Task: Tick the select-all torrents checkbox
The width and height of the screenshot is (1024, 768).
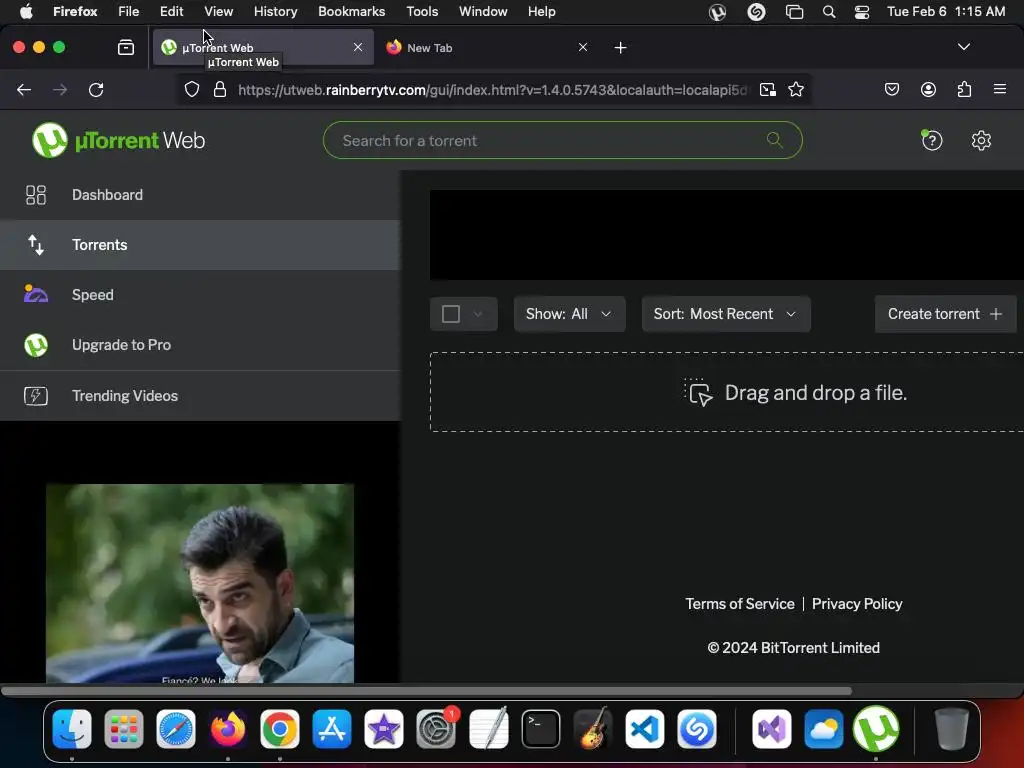Action: pos(451,314)
